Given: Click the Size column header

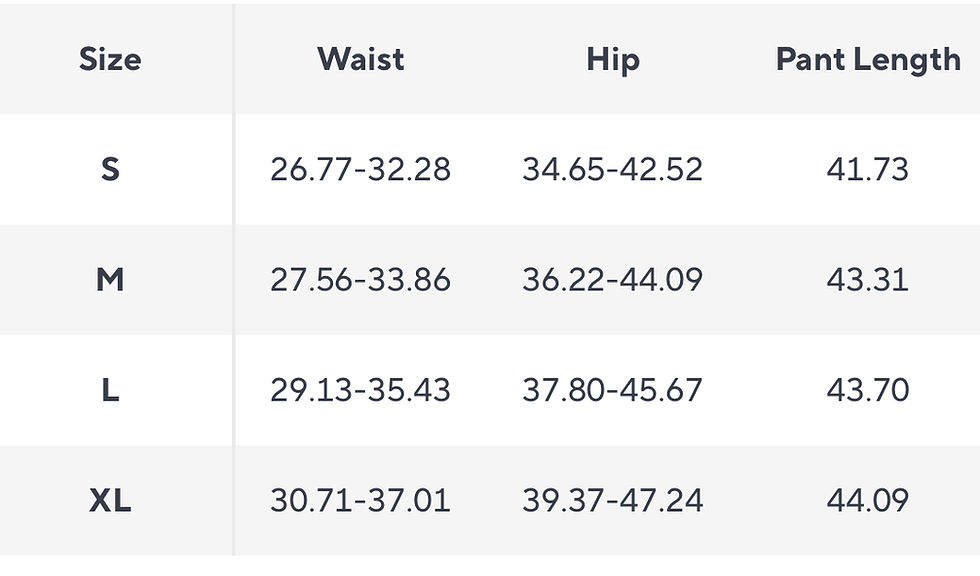Looking at the screenshot, I should coord(110,59).
